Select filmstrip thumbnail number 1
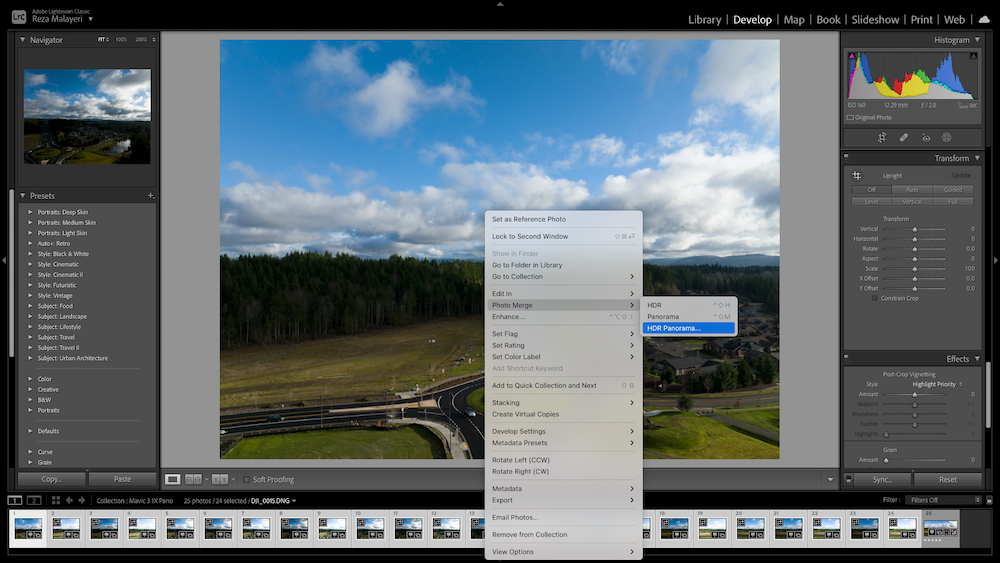The height and width of the screenshot is (563, 1000). pyautogui.click(x=28, y=529)
